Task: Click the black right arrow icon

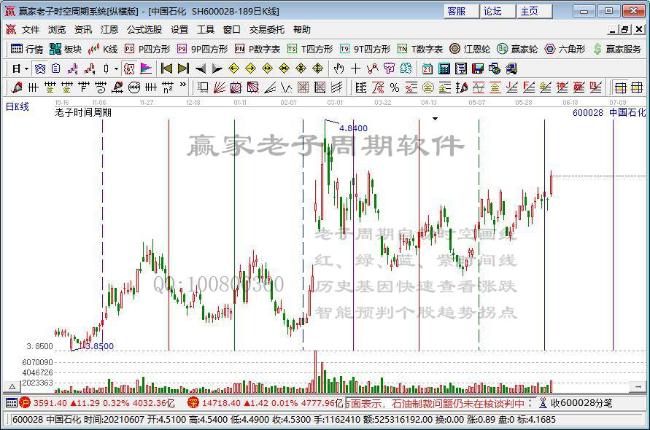Action: (217, 68)
